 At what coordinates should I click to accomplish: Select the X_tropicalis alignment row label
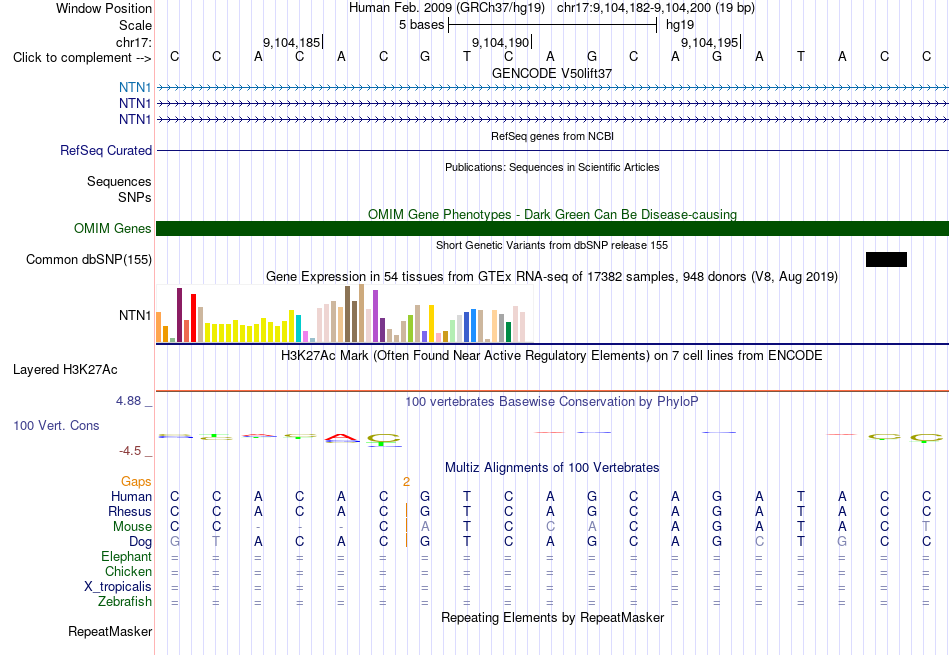pyautogui.click(x=118, y=587)
